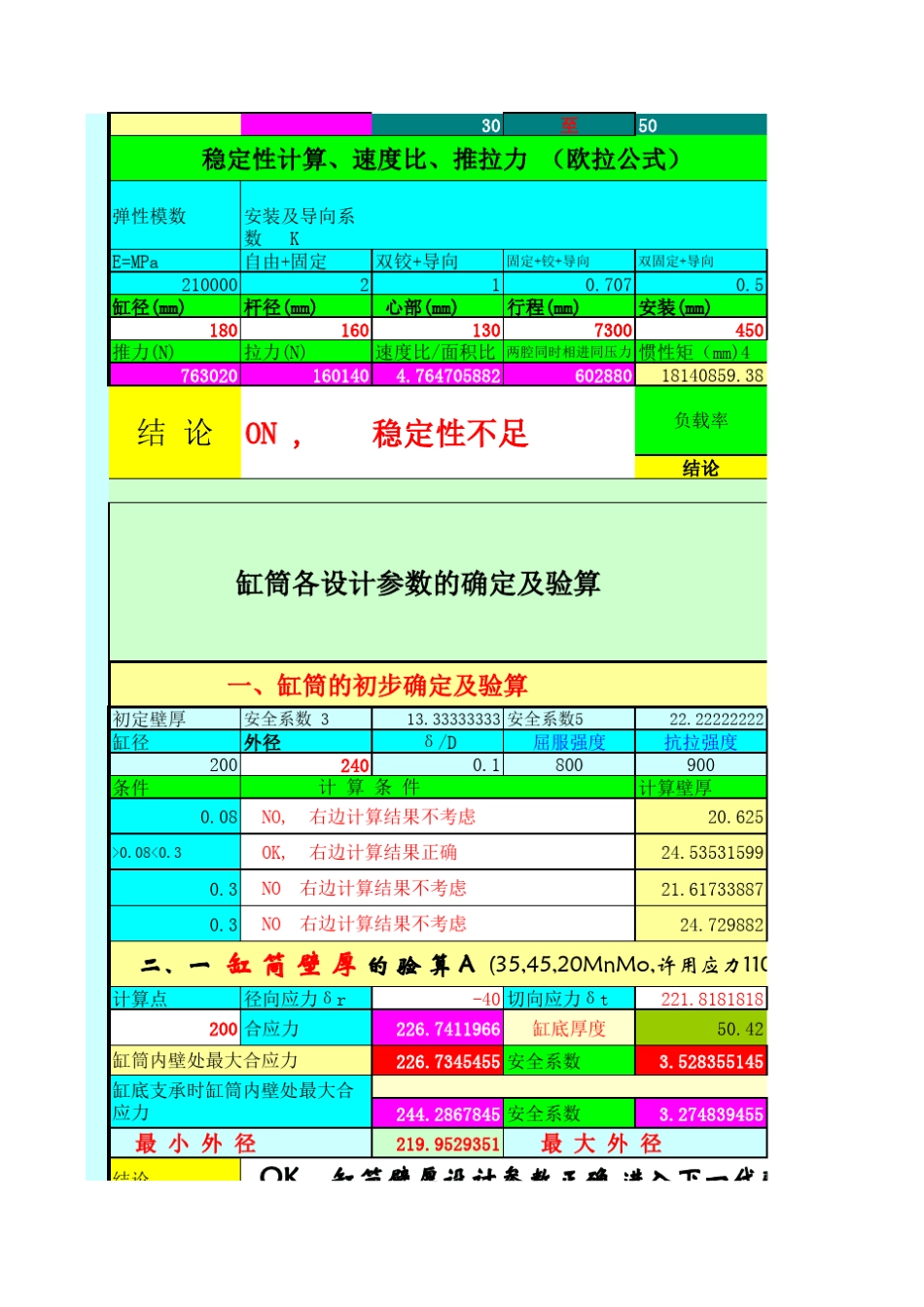The width and height of the screenshot is (924, 1307).
Task: Select rod diameter cell value 160
Action: pos(306,330)
